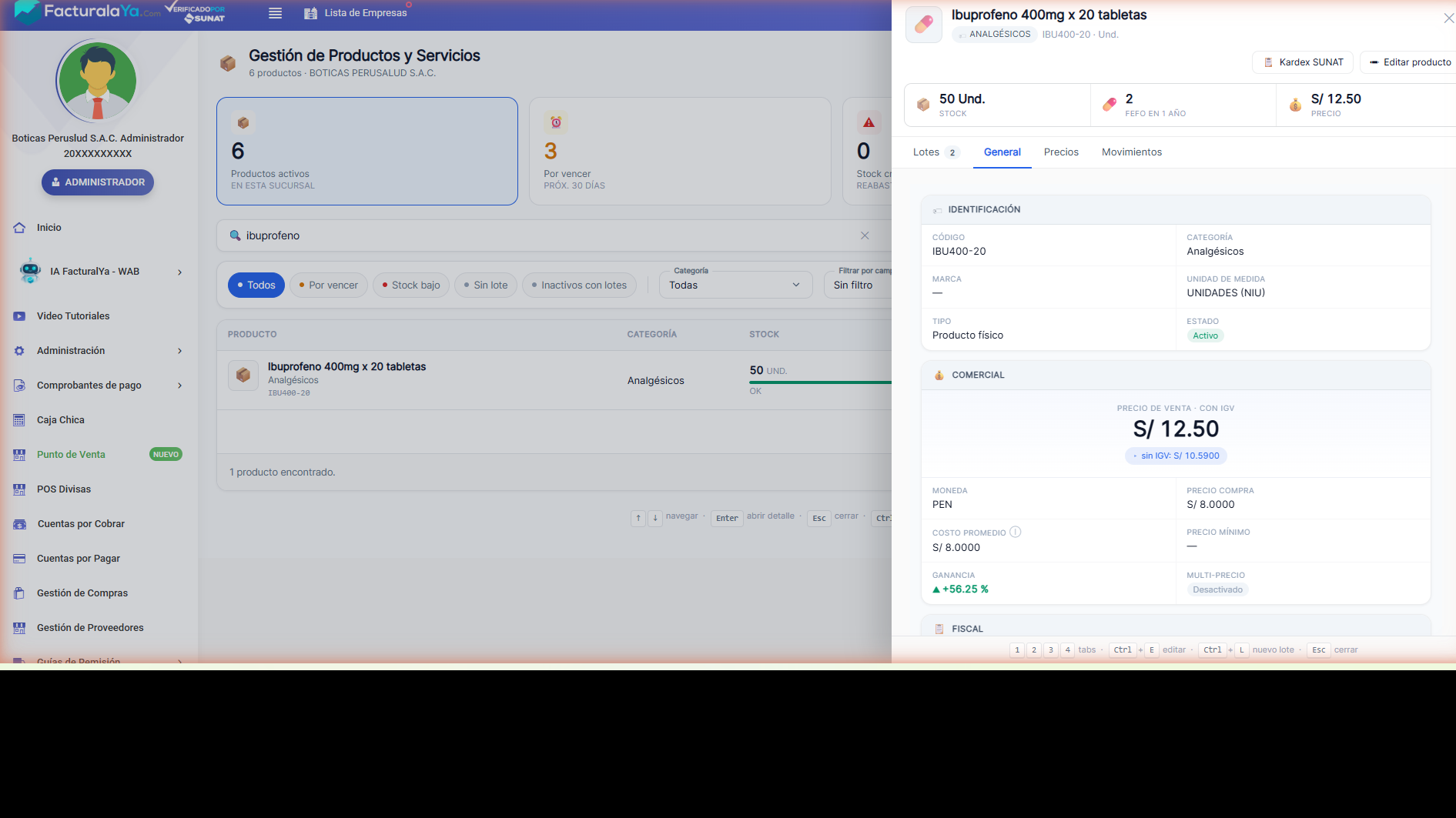This screenshot has width=1456, height=818.
Task: Click the Gestión de Proveedores icon
Action: tap(19, 628)
